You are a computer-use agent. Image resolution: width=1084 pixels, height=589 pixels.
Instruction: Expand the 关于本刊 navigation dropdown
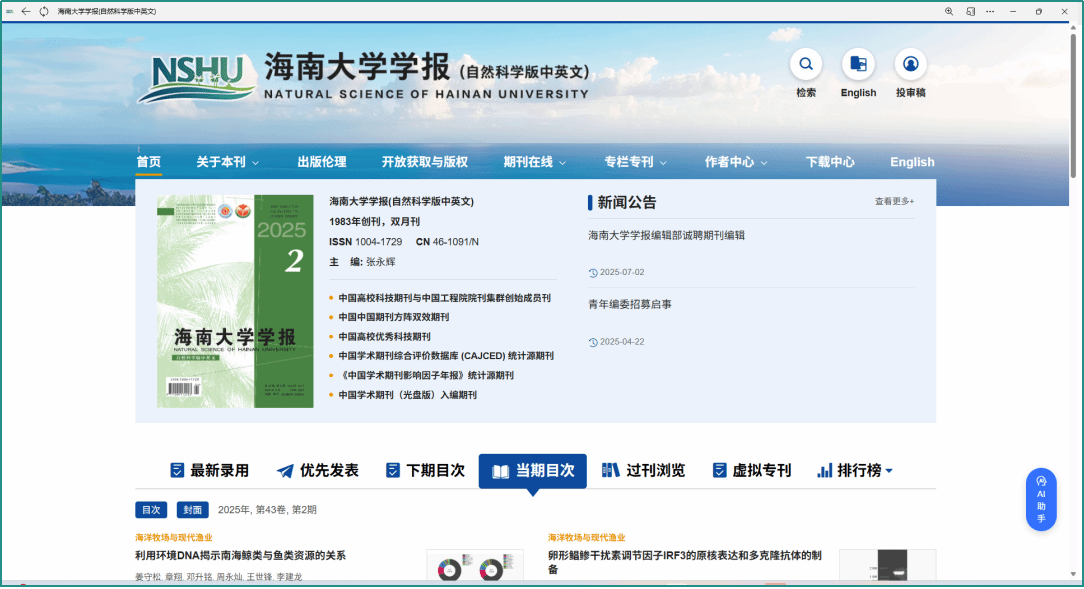[x=227, y=162]
